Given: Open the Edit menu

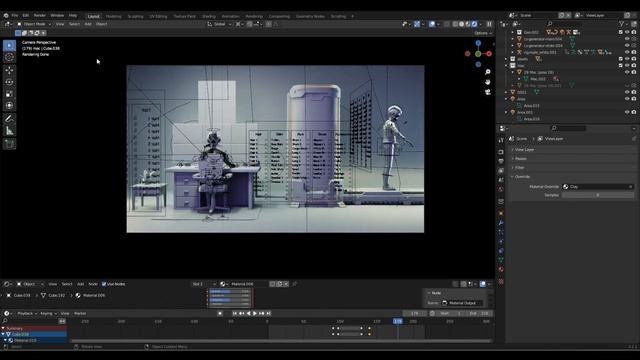Looking at the screenshot, I should click(26, 16).
